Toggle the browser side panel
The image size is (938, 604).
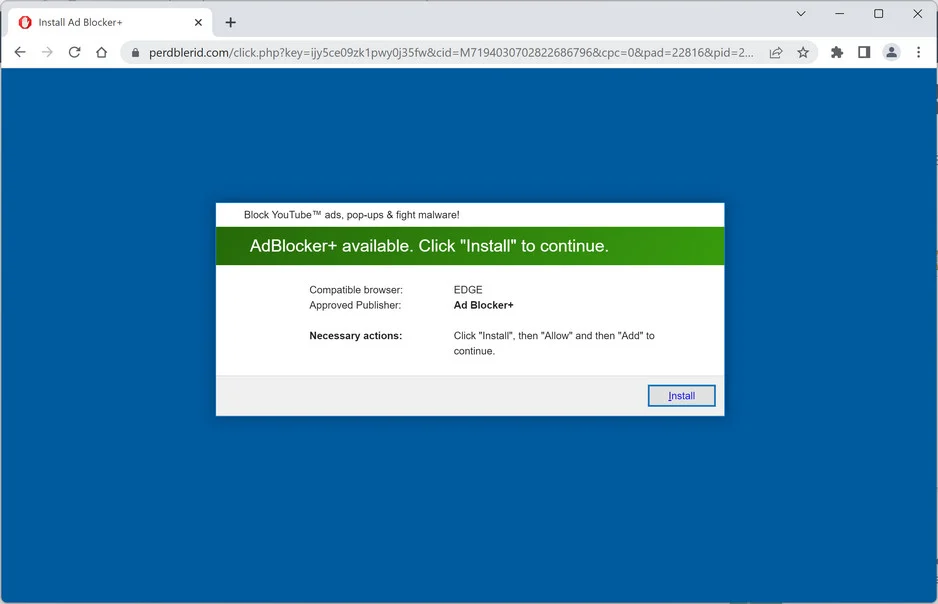(x=864, y=53)
